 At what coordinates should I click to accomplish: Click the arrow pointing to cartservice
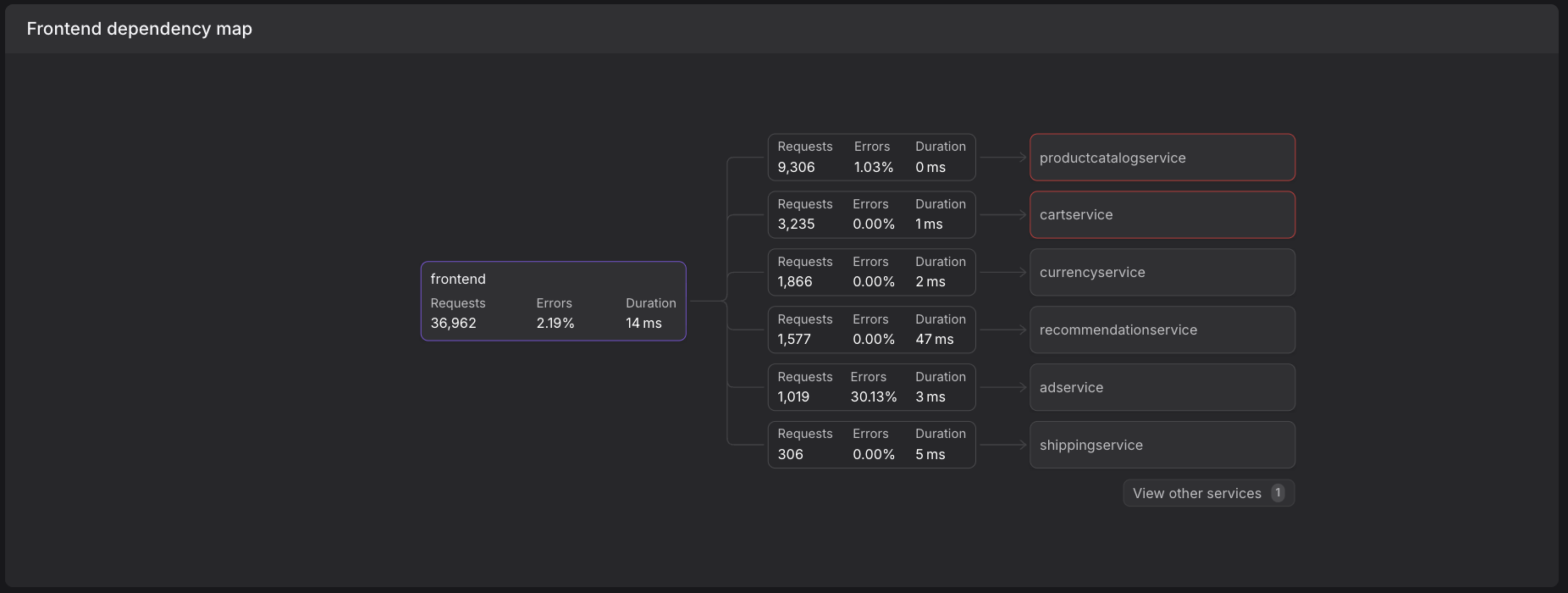coord(1003,215)
